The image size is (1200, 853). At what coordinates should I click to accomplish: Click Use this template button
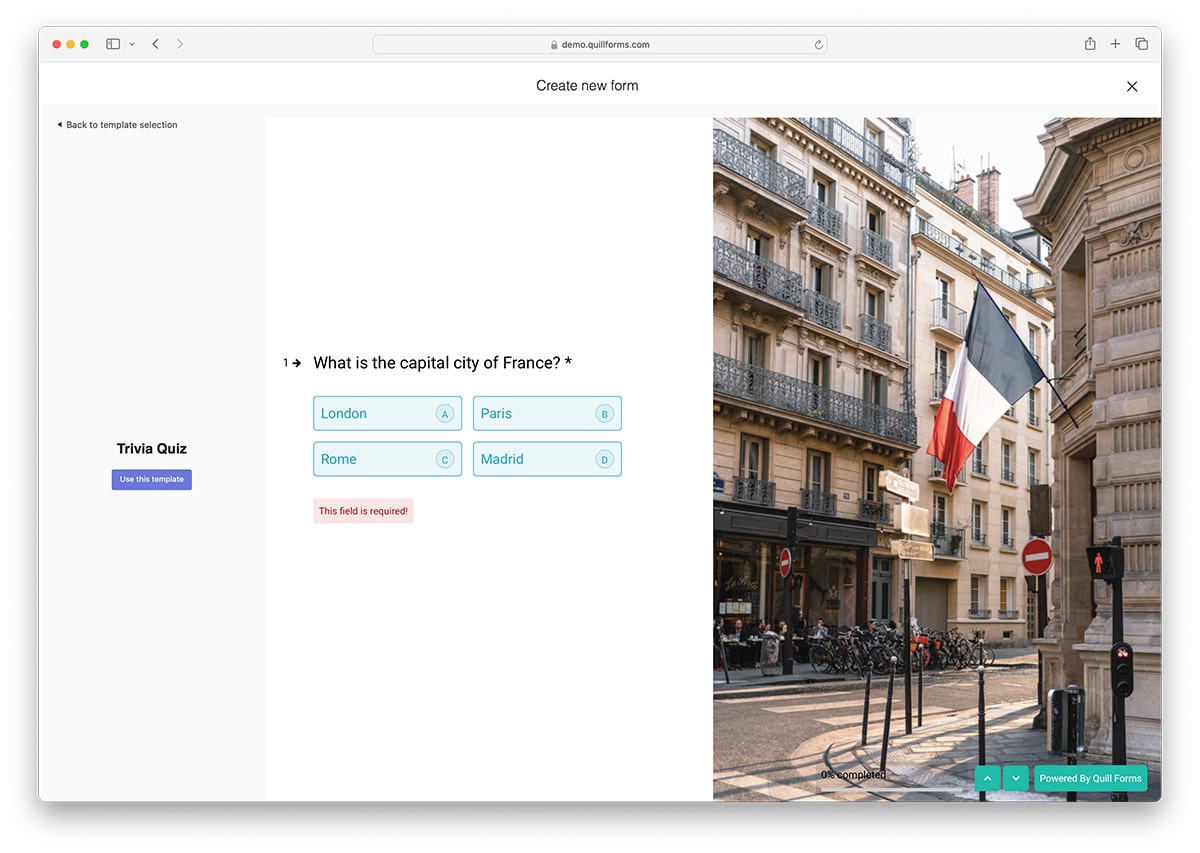(152, 480)
